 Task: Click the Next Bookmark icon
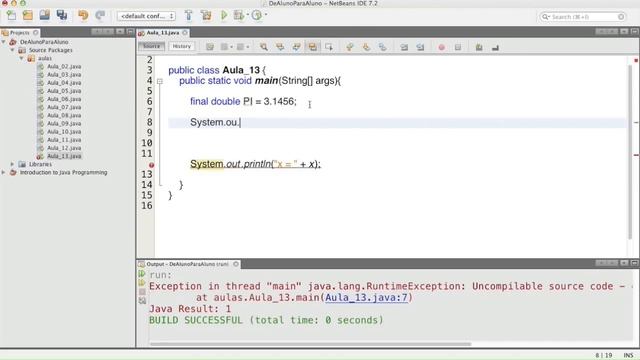click(366, 47)
